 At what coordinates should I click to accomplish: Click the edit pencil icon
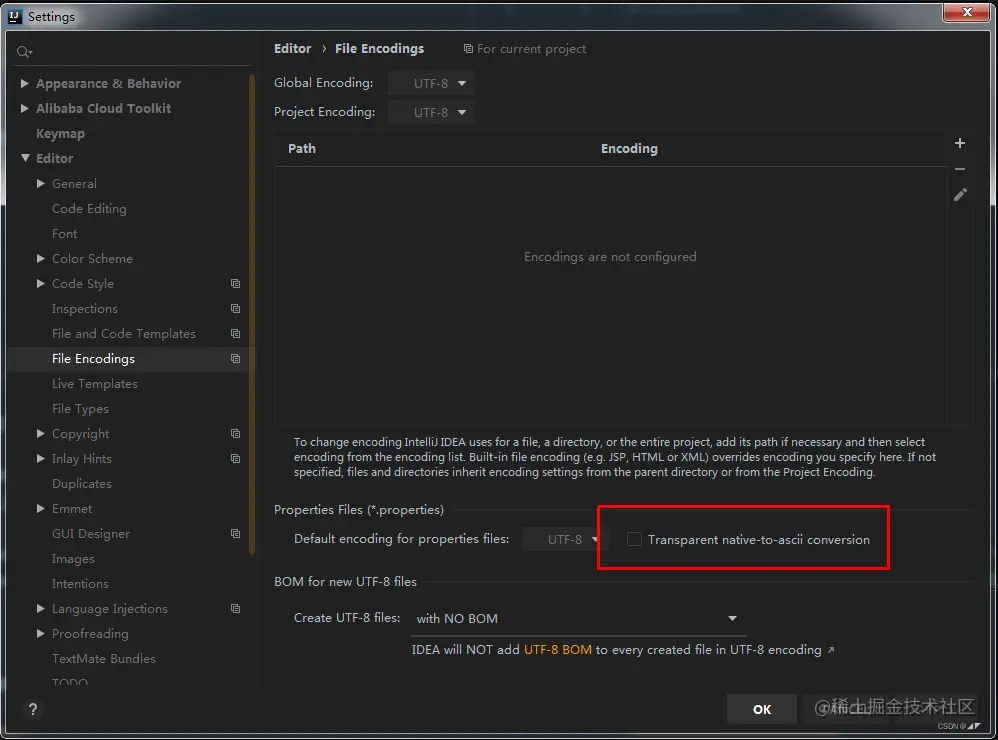tap(960, 195)
